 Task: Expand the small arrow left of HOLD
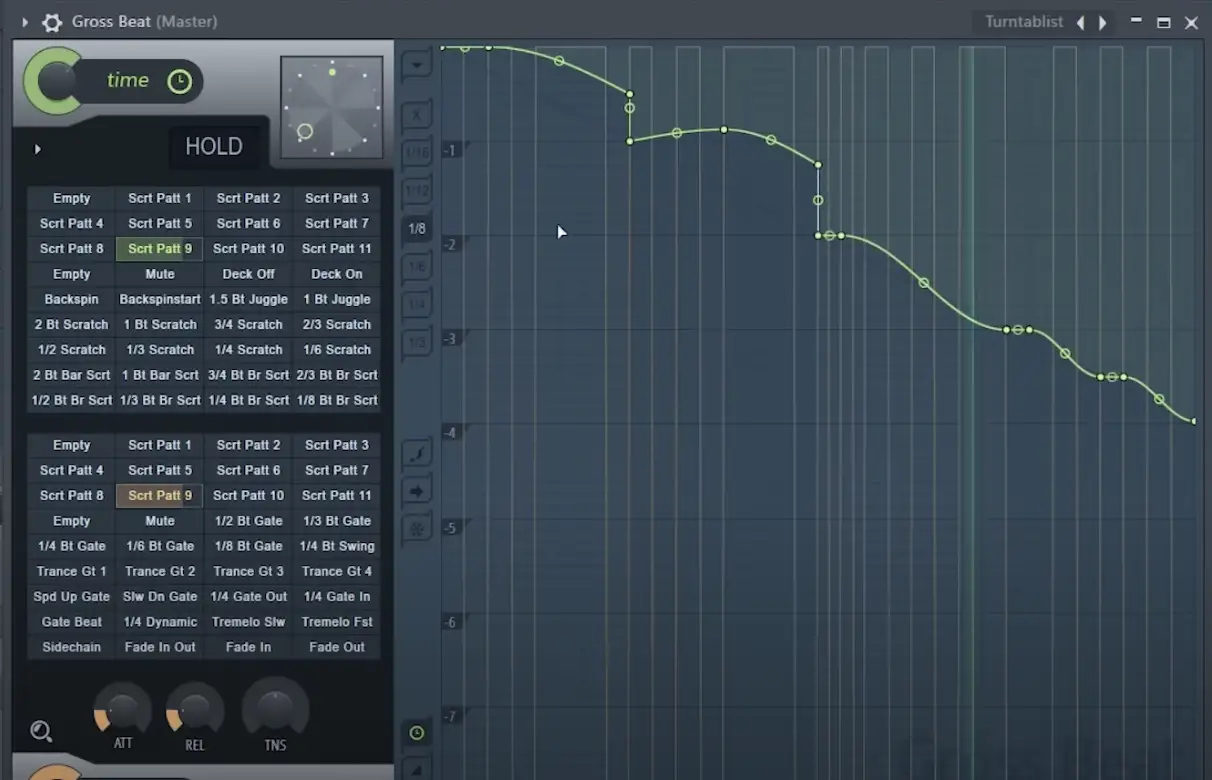[x=38, y=149]
